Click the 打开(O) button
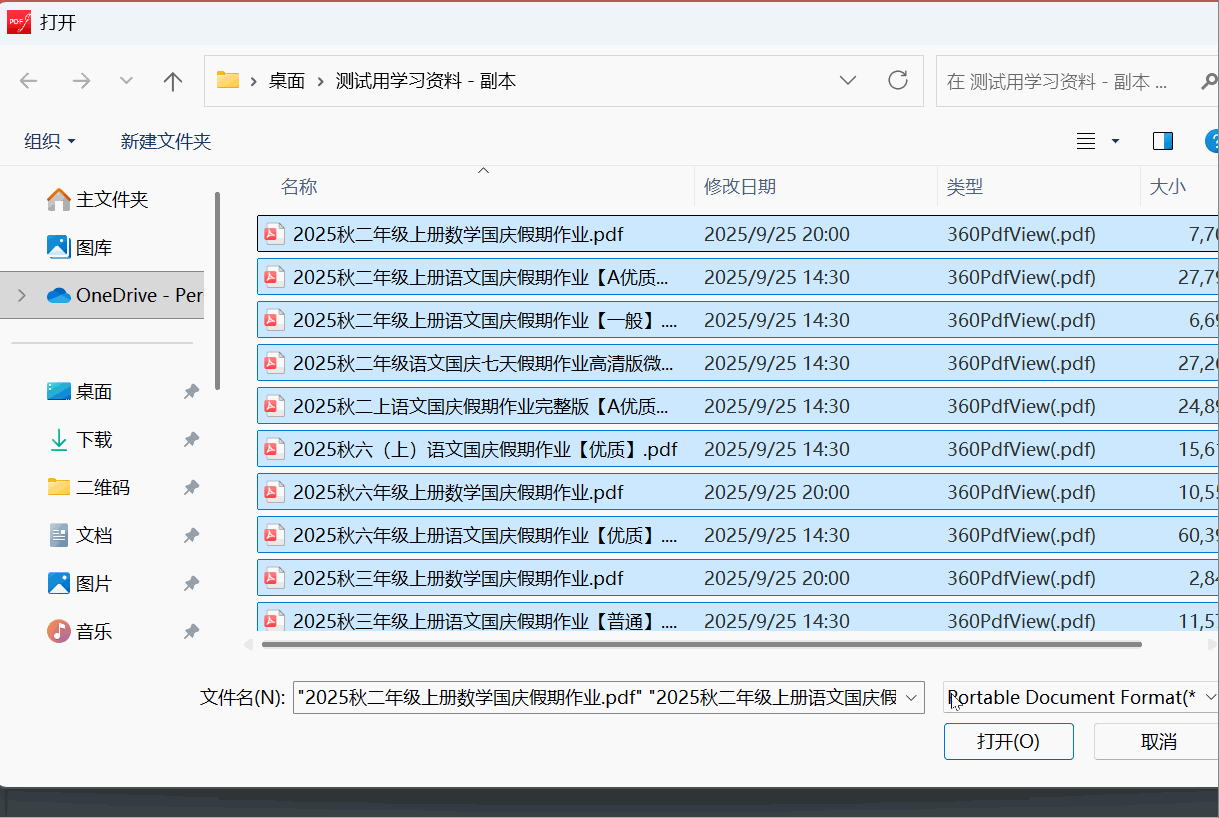Image resolution: width=1219 pixels, height=818 pixels. coord(1008,741)
